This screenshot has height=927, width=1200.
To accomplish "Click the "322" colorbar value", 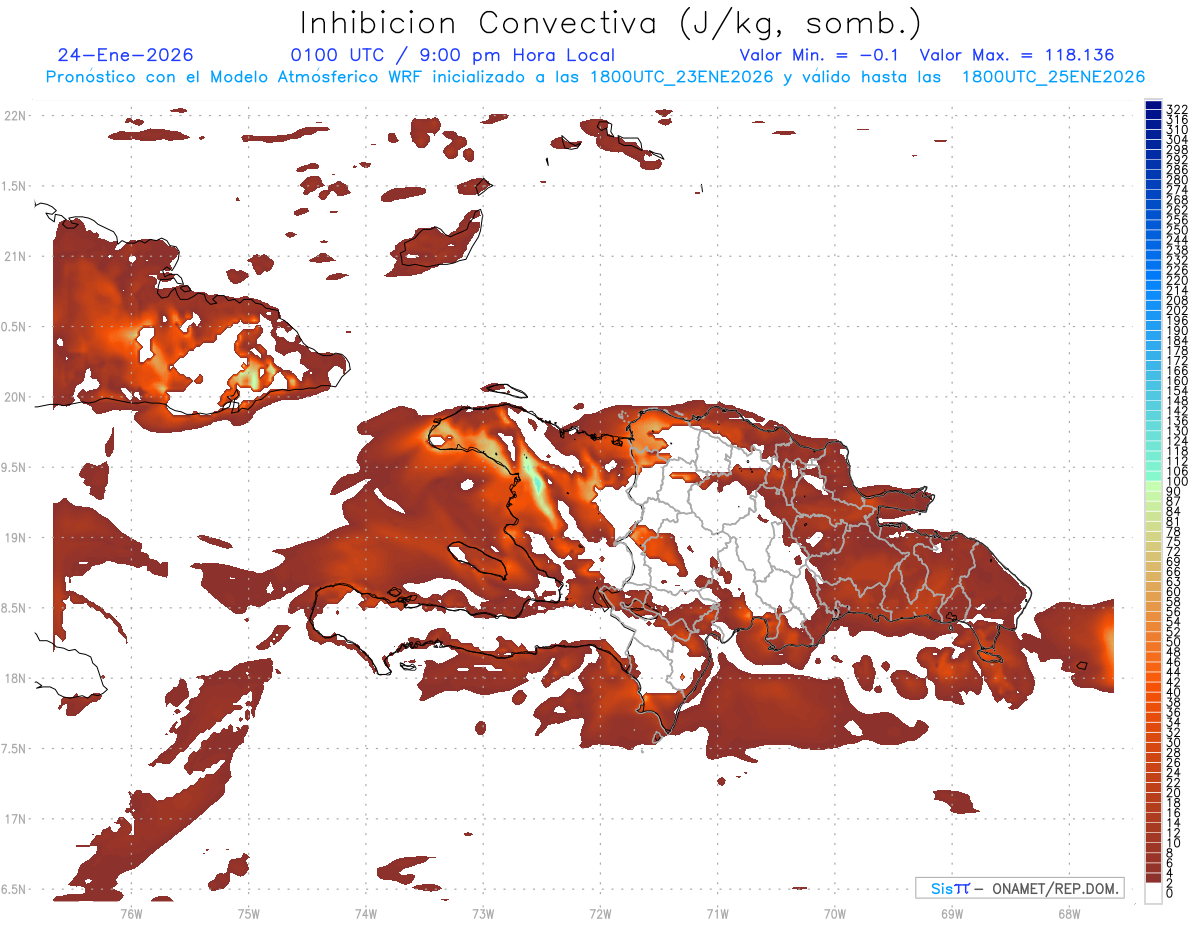I will tap(1176, 109).
